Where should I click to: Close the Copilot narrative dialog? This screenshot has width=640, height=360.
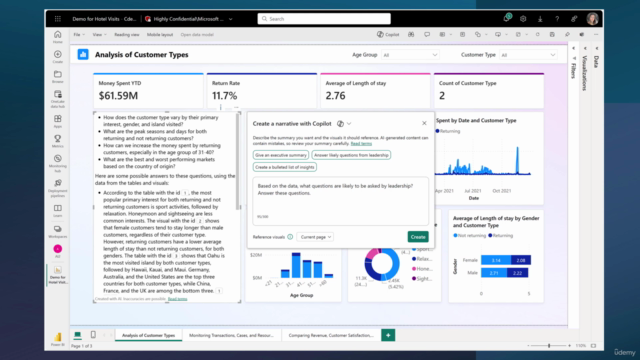pyautogui.click(x=424, y=123)
